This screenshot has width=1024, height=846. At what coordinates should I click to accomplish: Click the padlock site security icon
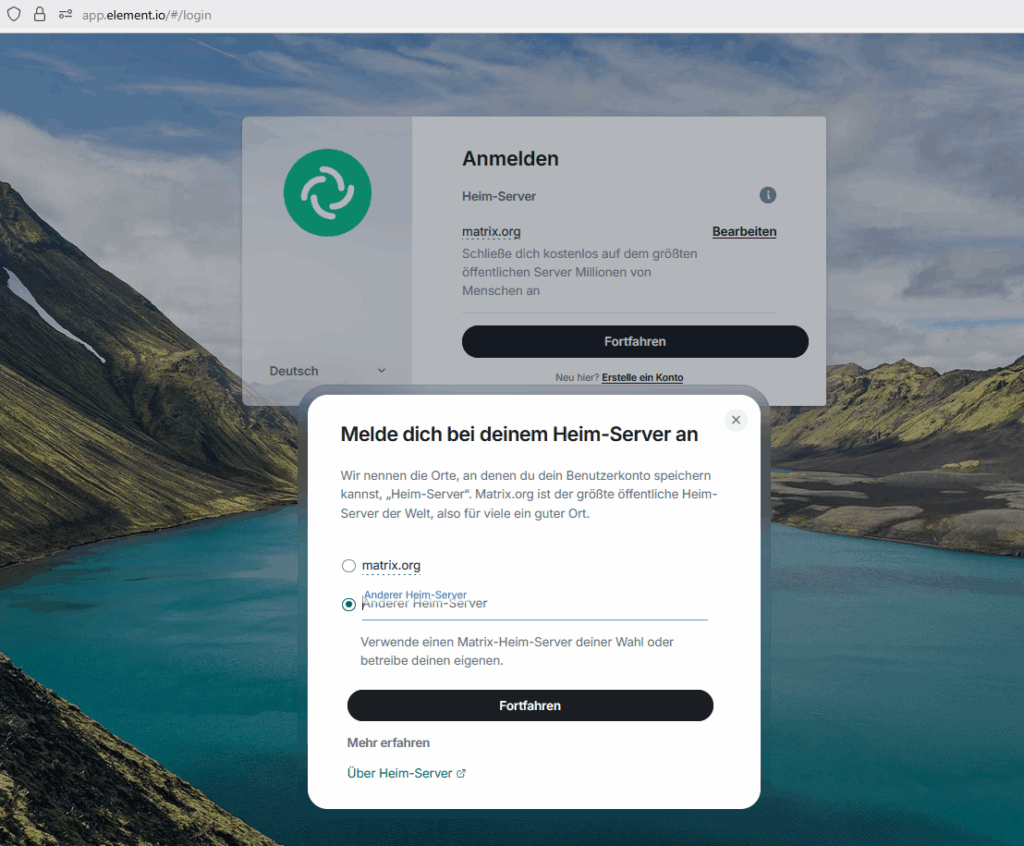click(40, 14)
